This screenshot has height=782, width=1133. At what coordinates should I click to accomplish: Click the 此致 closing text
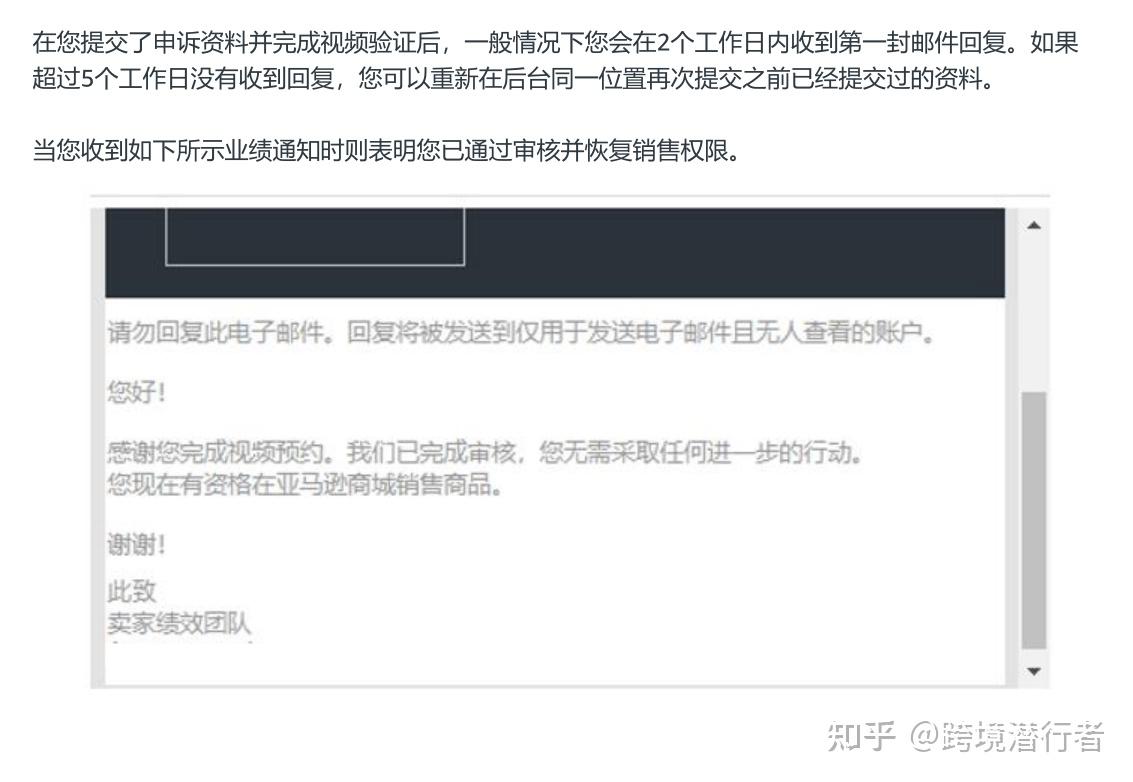coord(132,591)
